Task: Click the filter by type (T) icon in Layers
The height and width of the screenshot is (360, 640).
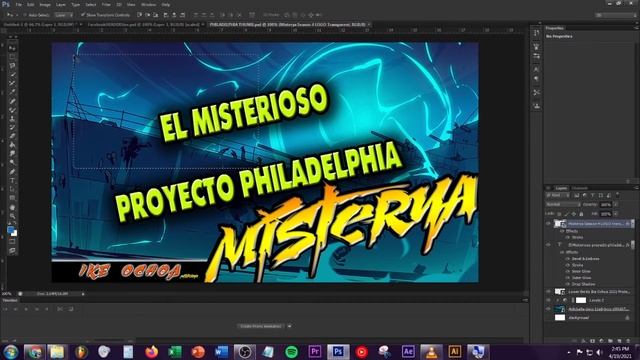Action: pyautogui.click(x=592, y=196)
